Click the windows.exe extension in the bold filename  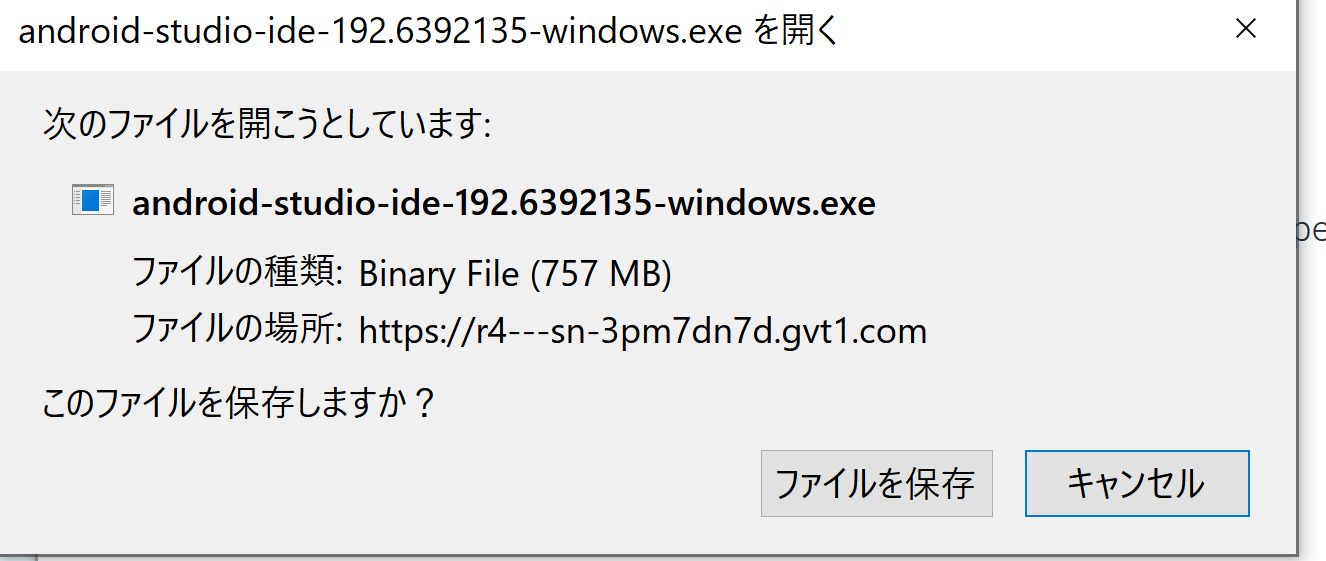(x=771, y=203)
